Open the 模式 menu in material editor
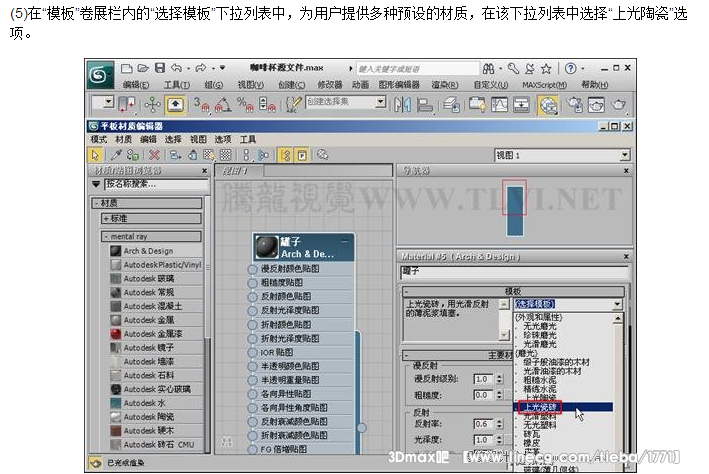 point(99,139)
